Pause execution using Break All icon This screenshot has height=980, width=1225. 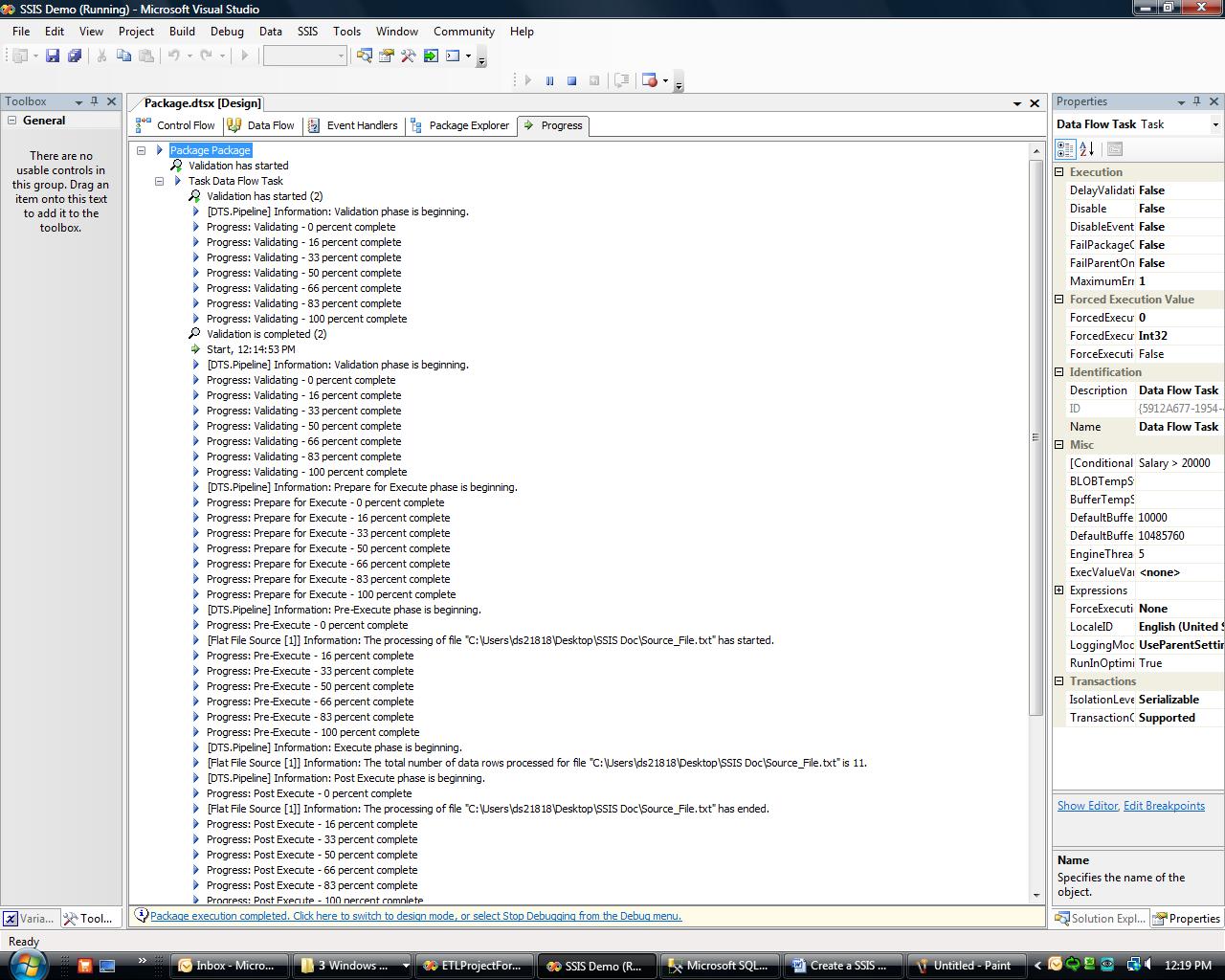pos(549,81)
